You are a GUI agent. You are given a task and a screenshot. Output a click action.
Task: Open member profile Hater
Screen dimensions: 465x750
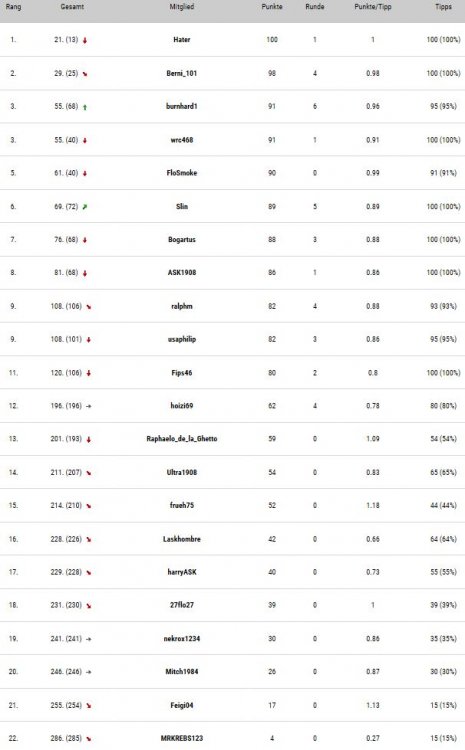click(x=182, y=40)
